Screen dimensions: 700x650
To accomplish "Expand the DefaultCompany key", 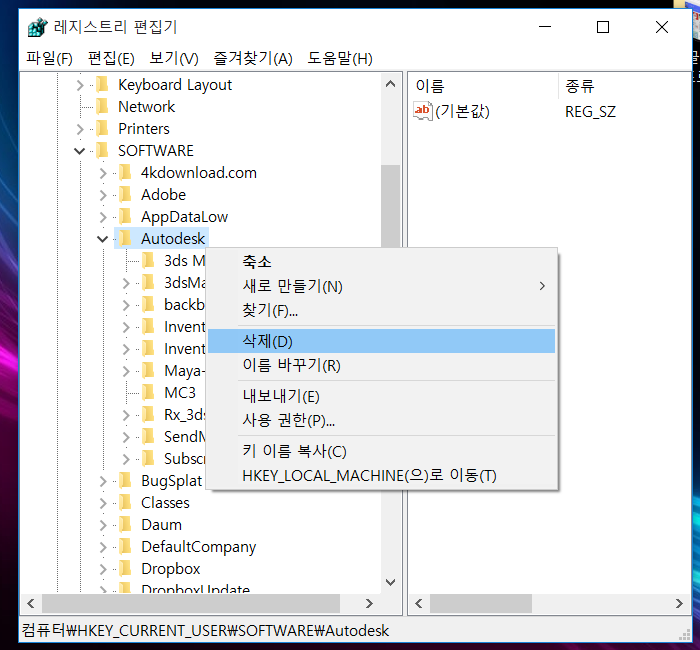I will click(x=103, y=547).
